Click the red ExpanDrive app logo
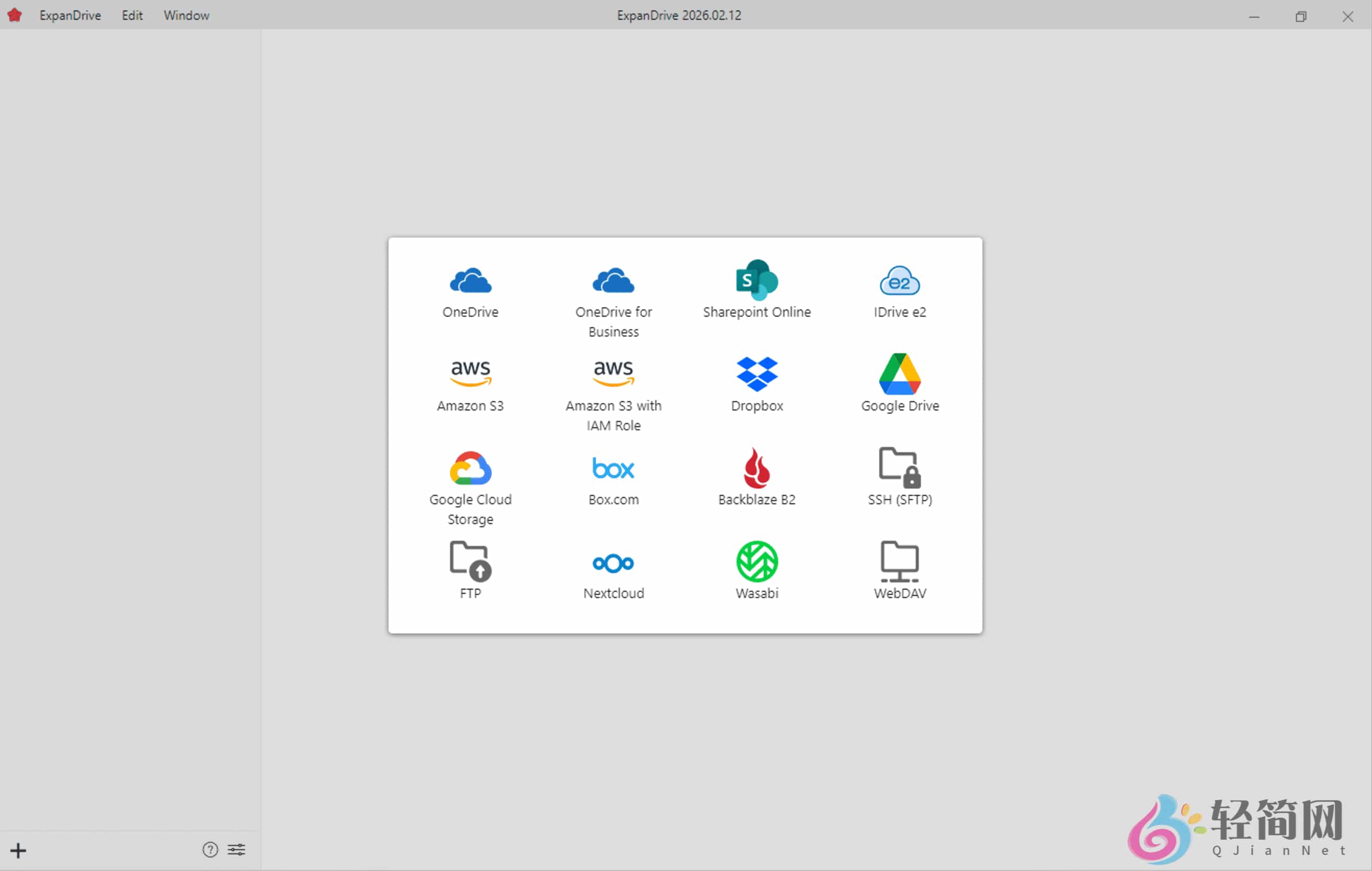The height and width of the screenshot is (871, 1372). point(15,15)
